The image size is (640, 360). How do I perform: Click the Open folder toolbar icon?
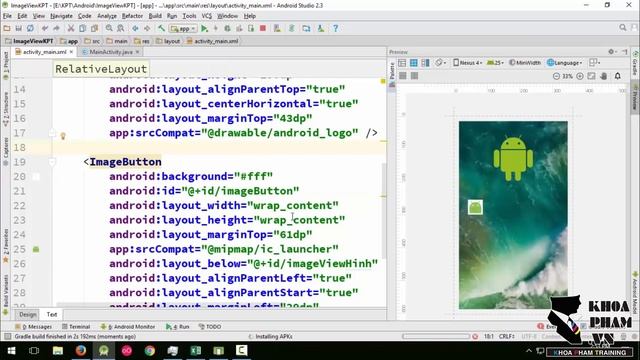[7, 29]
